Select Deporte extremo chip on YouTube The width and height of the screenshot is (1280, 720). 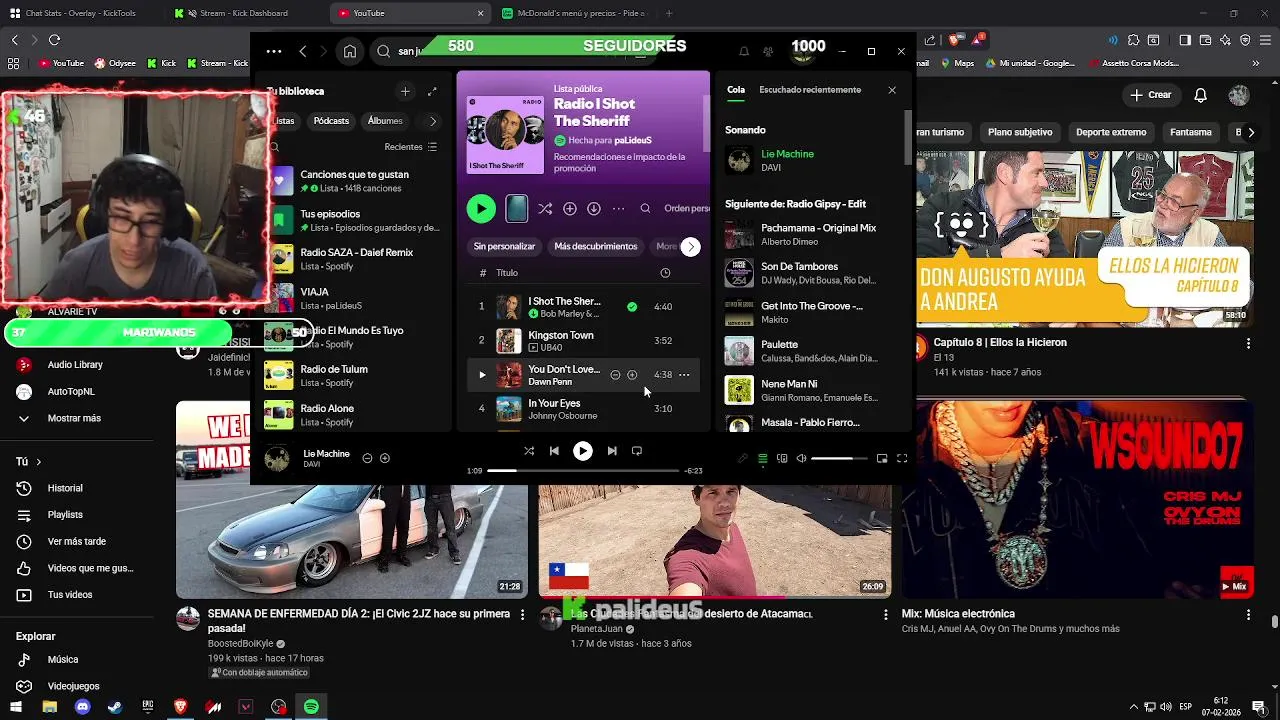[x=1111, y=132]
